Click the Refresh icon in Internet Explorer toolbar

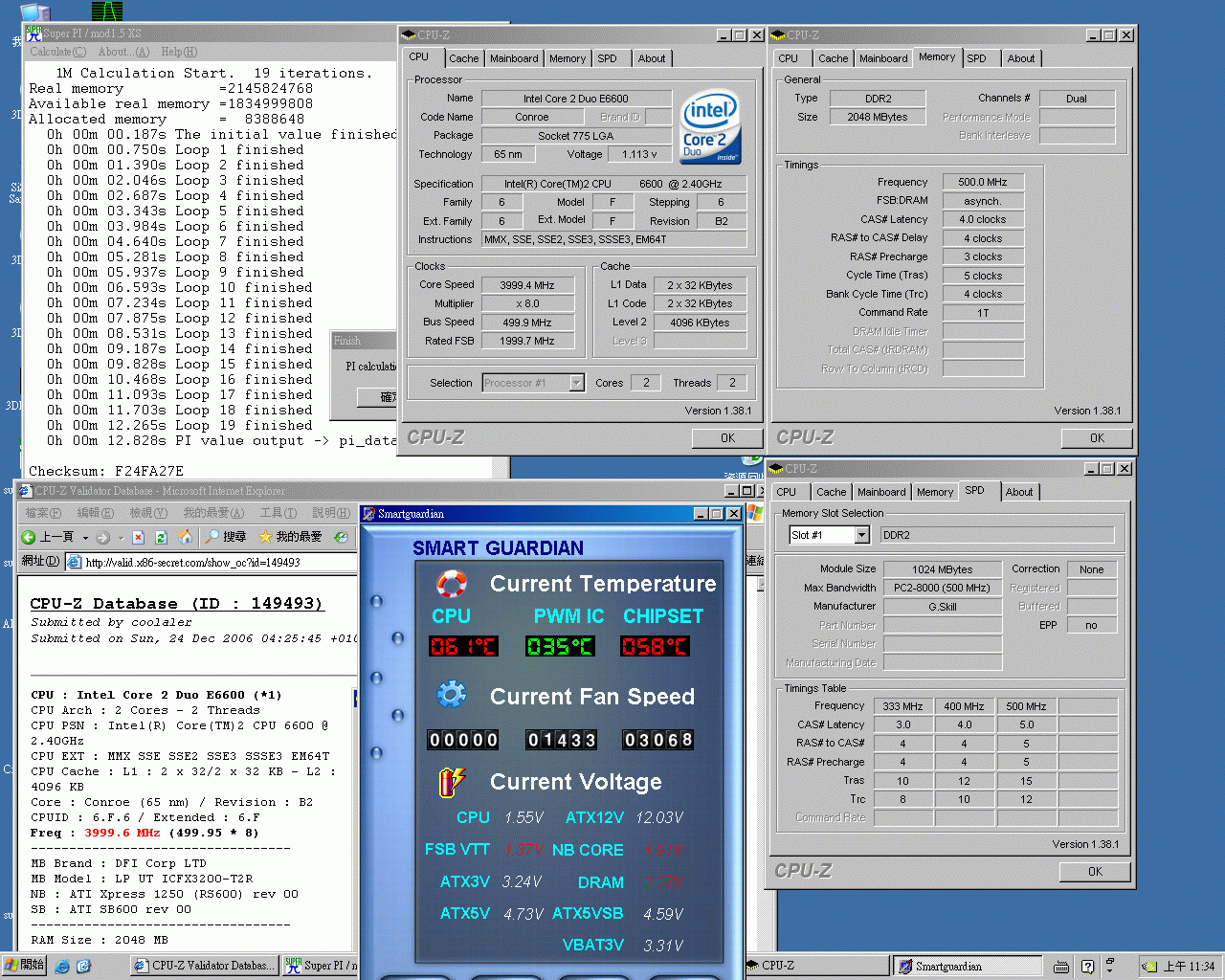[161, 537]
